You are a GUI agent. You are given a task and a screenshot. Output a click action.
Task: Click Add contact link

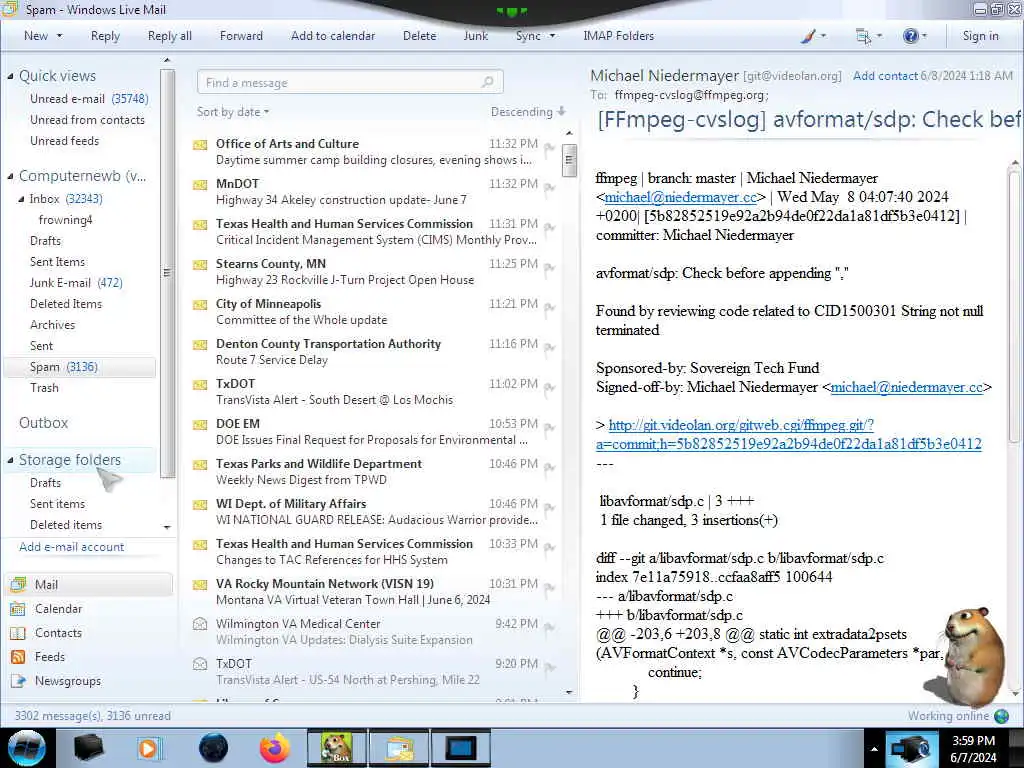(x=885, y=76)
